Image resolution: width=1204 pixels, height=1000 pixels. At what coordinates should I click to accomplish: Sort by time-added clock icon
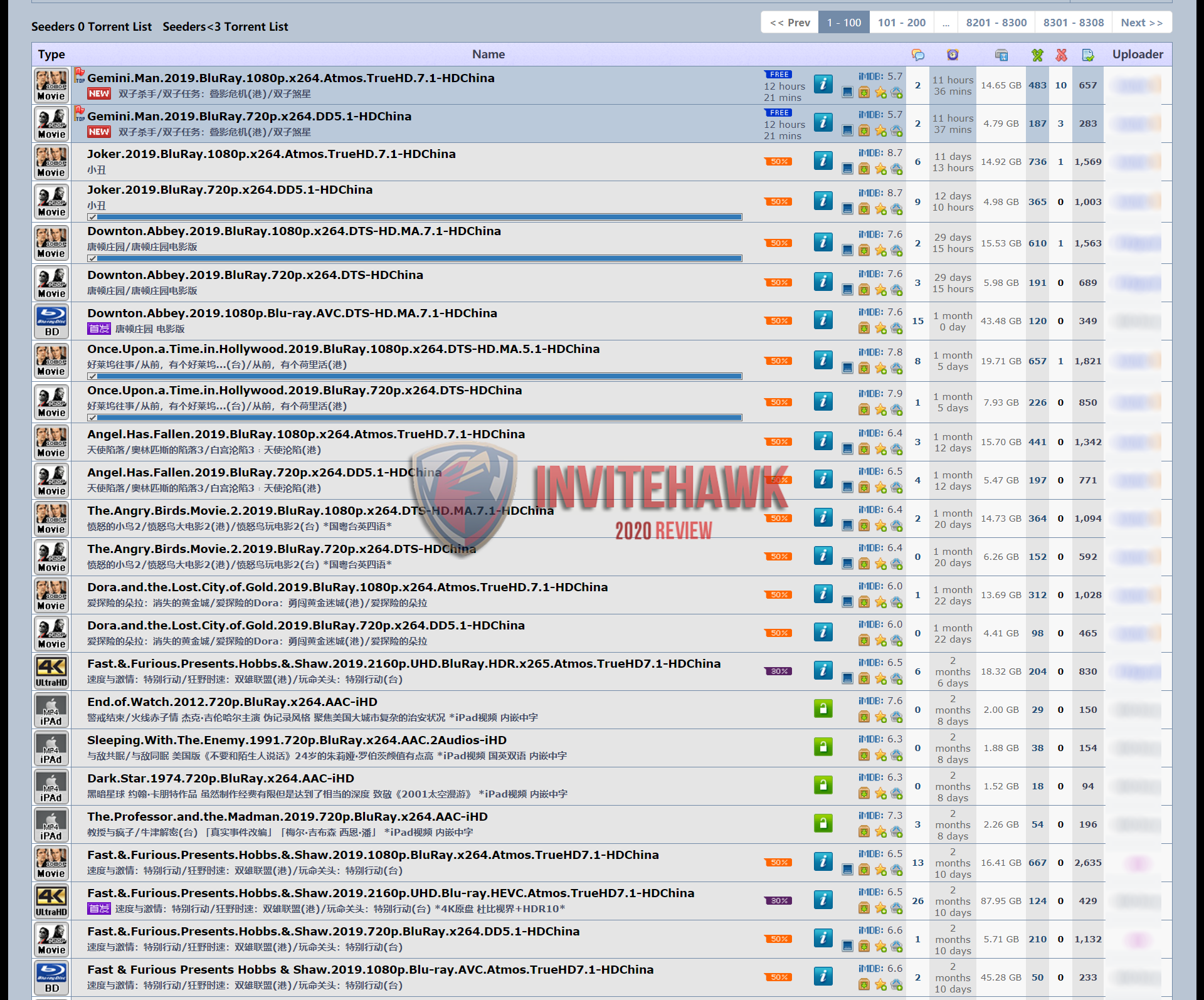coord(953,55)
